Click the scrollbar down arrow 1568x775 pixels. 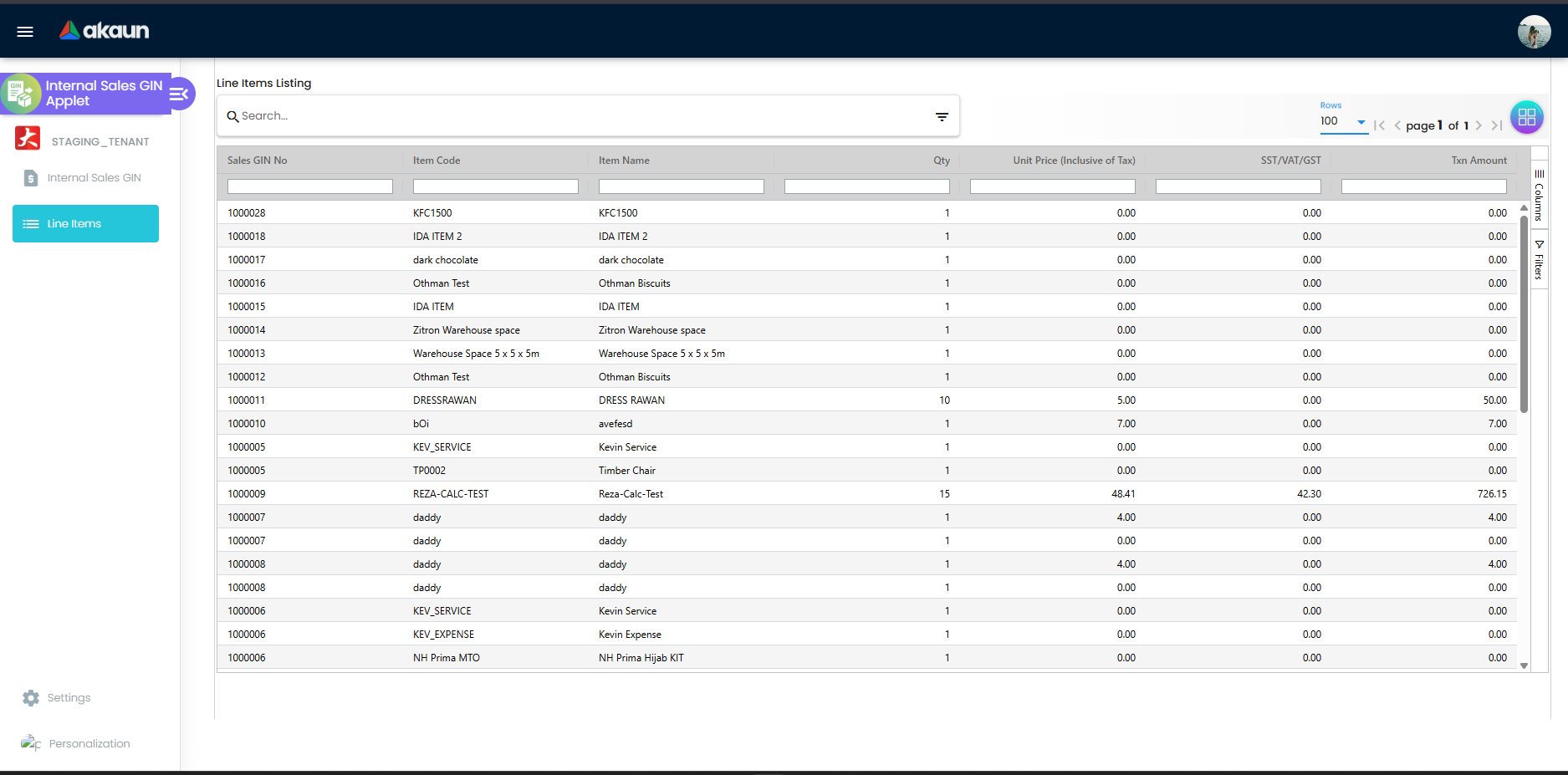pyautogui.click(x=1524, y=666)
